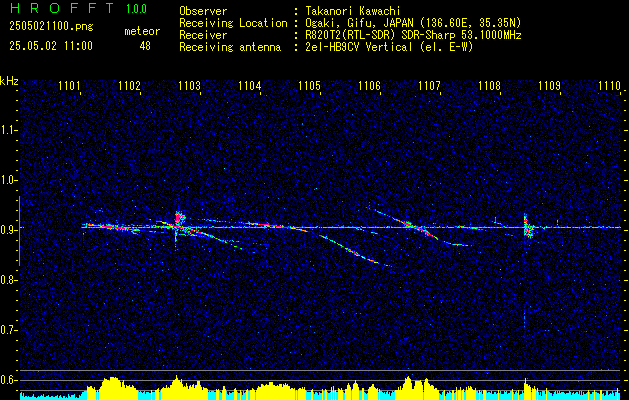Click the 1103 time marker
Image resolution: width=629 pixels, height=400 pixels.
tap(189, 86)
